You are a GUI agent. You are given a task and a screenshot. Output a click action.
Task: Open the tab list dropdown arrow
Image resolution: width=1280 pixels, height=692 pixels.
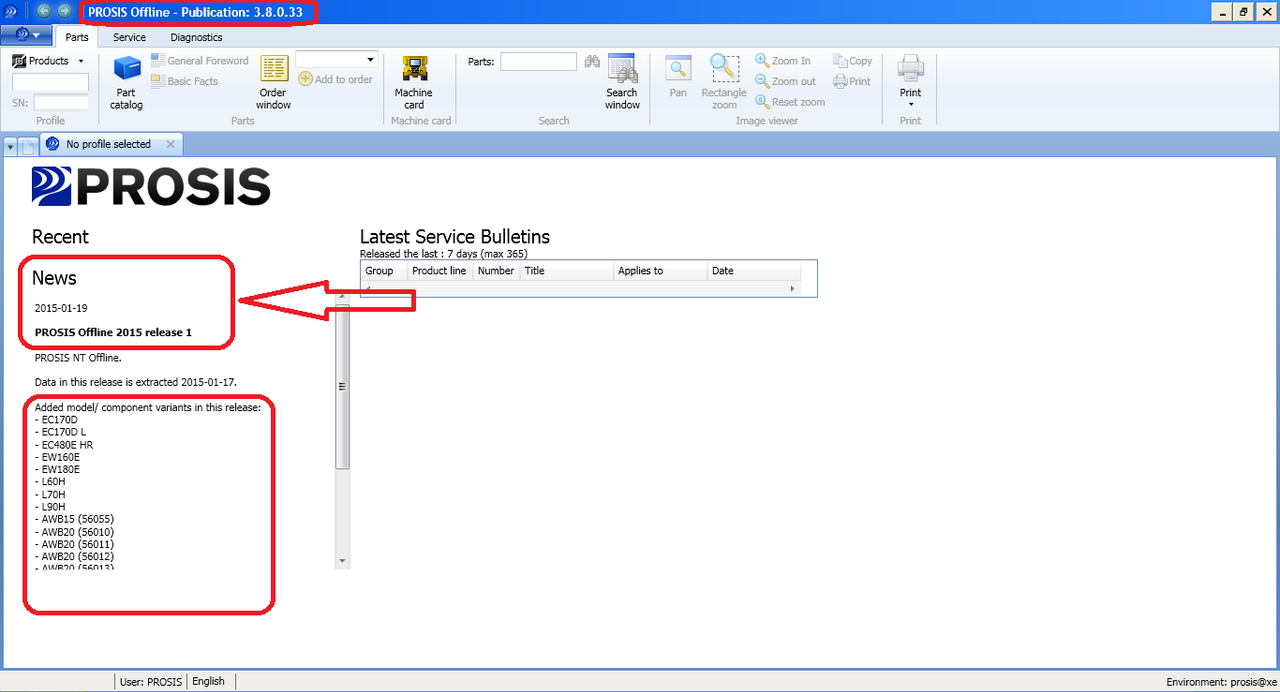coord(11,146)
